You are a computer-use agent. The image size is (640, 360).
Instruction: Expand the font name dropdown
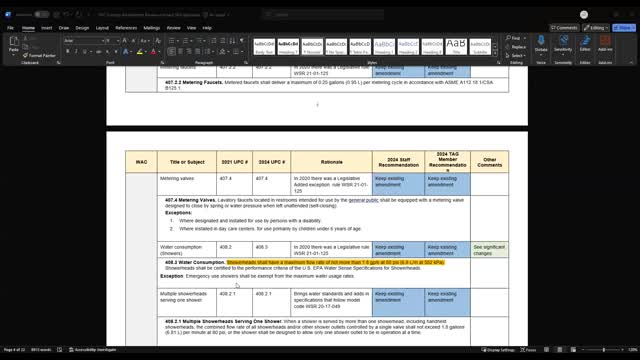103,40
